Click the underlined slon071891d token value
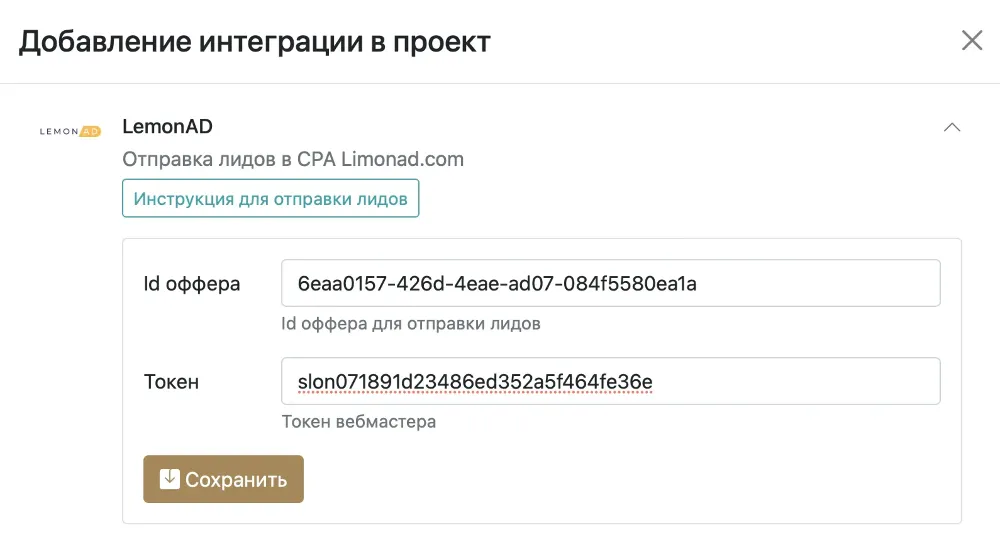Screen dimensions: 1000x537 pyautogui.click(x=475, y=381)
